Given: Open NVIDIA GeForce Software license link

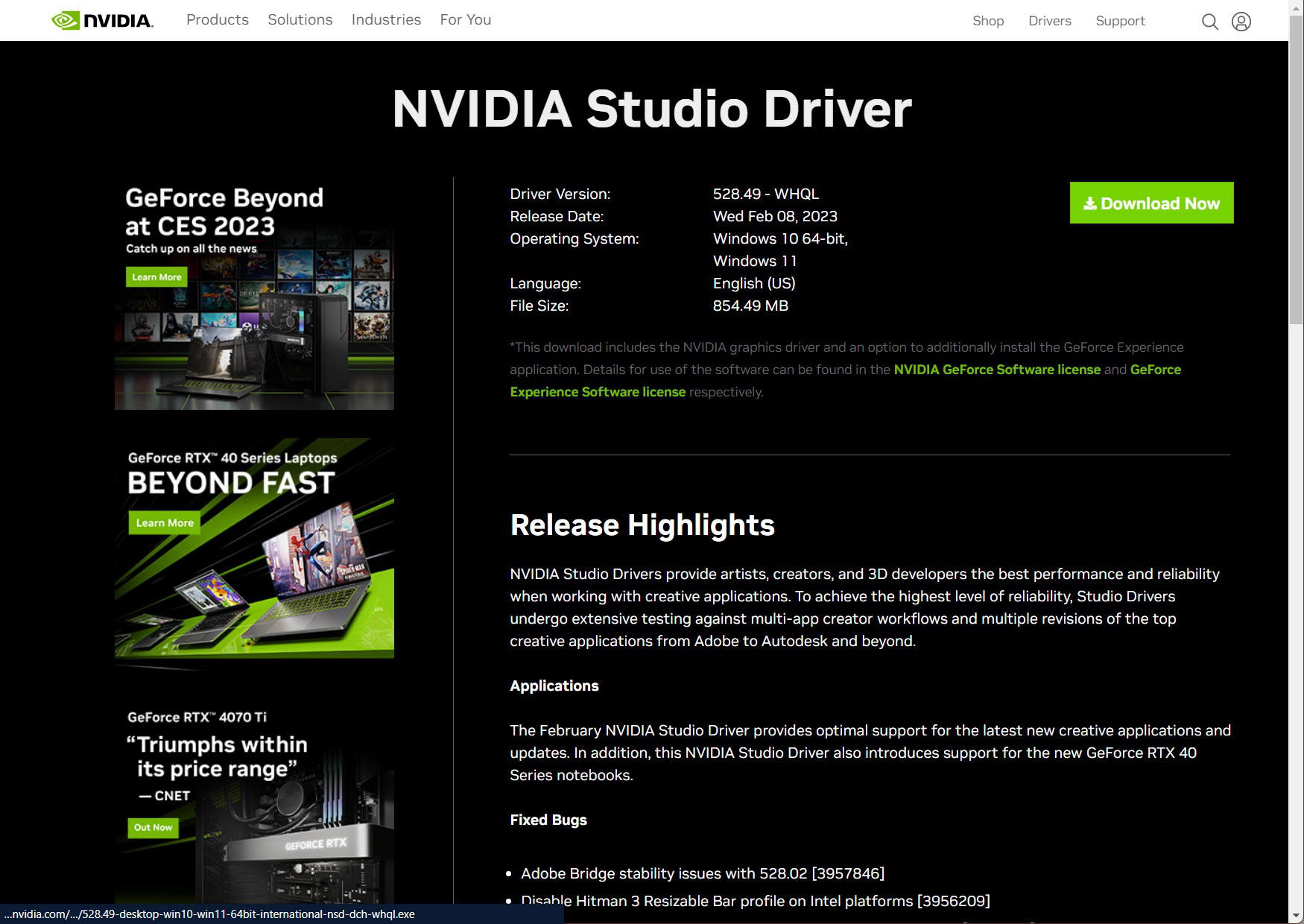Looking at the screenshot, I should 996,370.
